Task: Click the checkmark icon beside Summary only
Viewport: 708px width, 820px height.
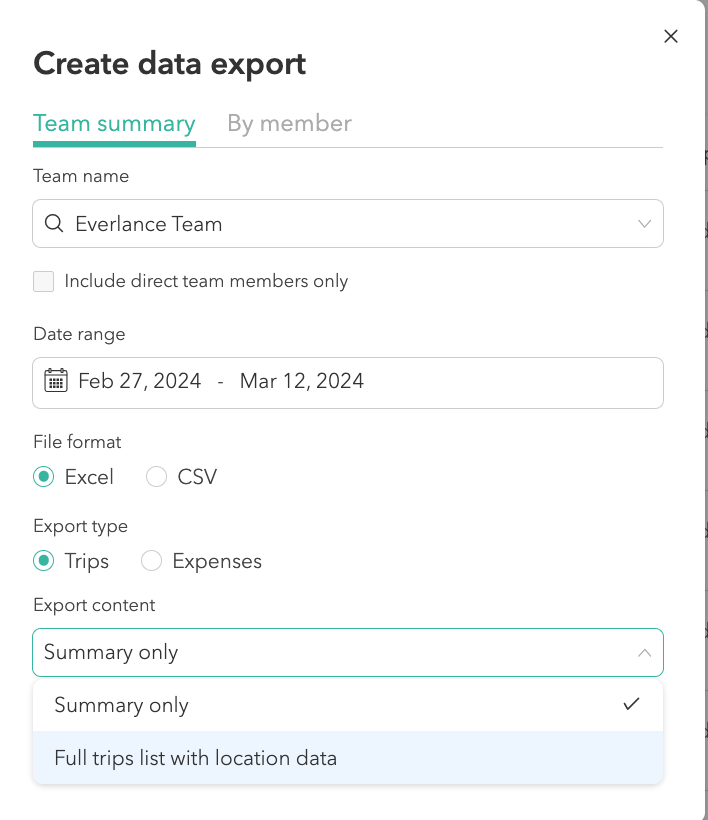Action: [631, 704]
